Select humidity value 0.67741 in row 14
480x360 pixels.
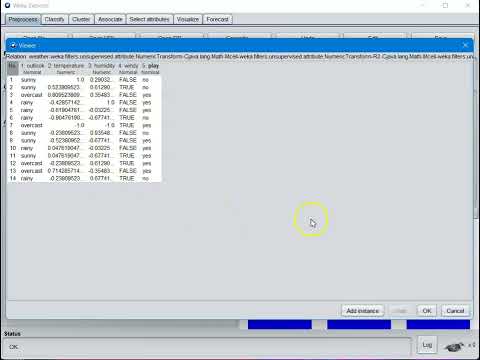102,178
